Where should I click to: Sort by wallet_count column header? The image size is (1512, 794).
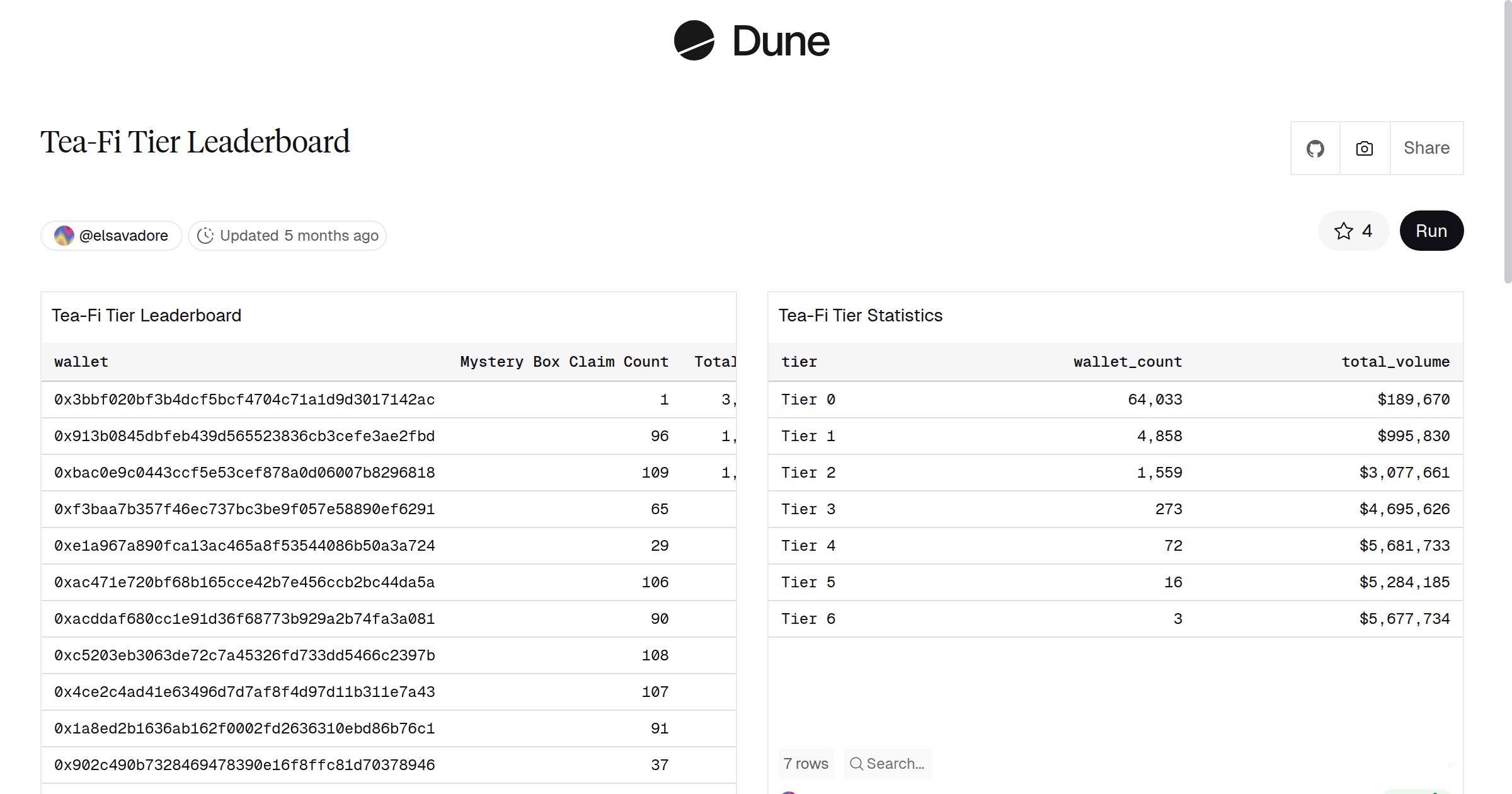1127,362
